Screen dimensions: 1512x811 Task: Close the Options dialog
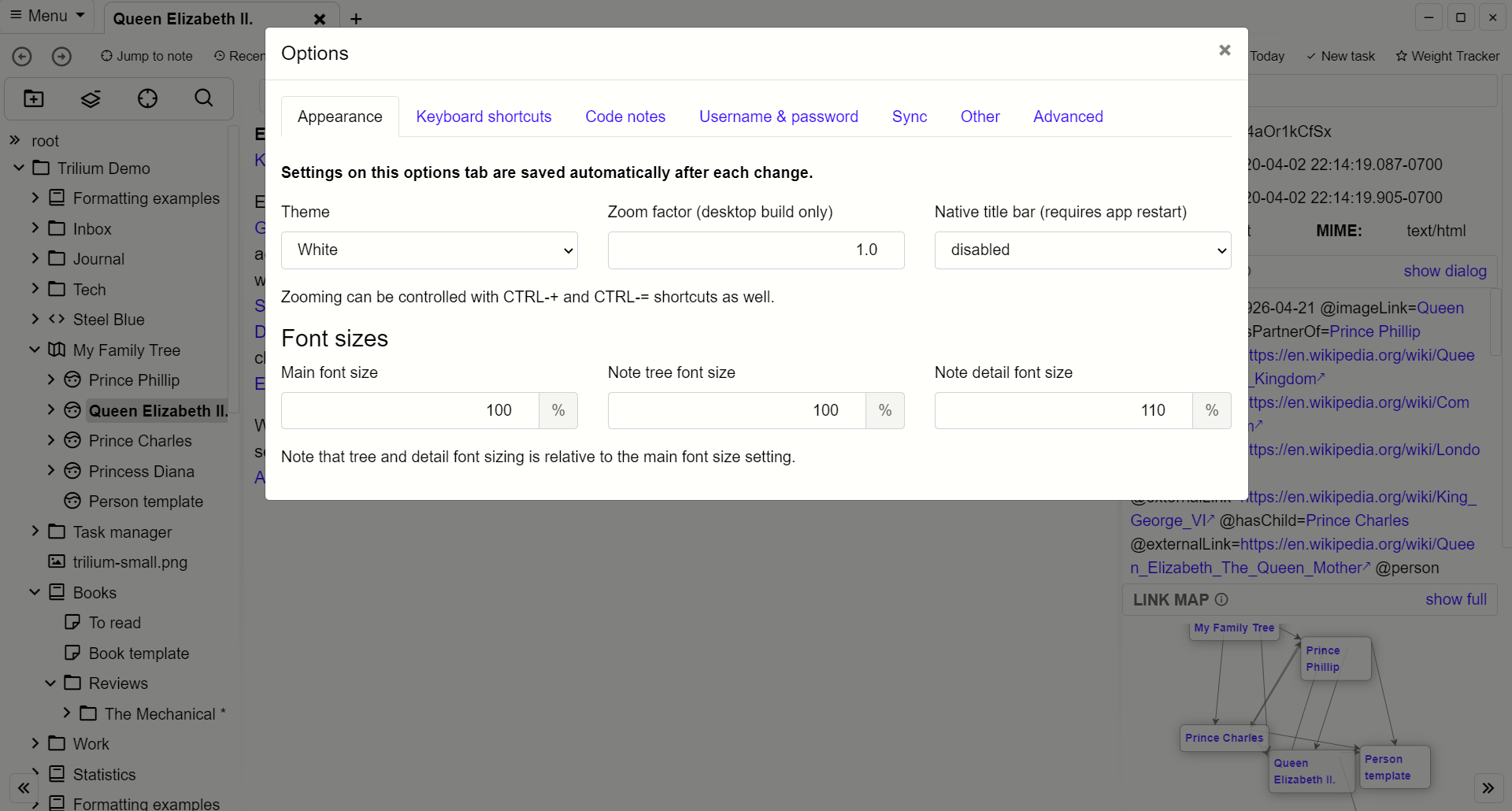click(1225, 50)
